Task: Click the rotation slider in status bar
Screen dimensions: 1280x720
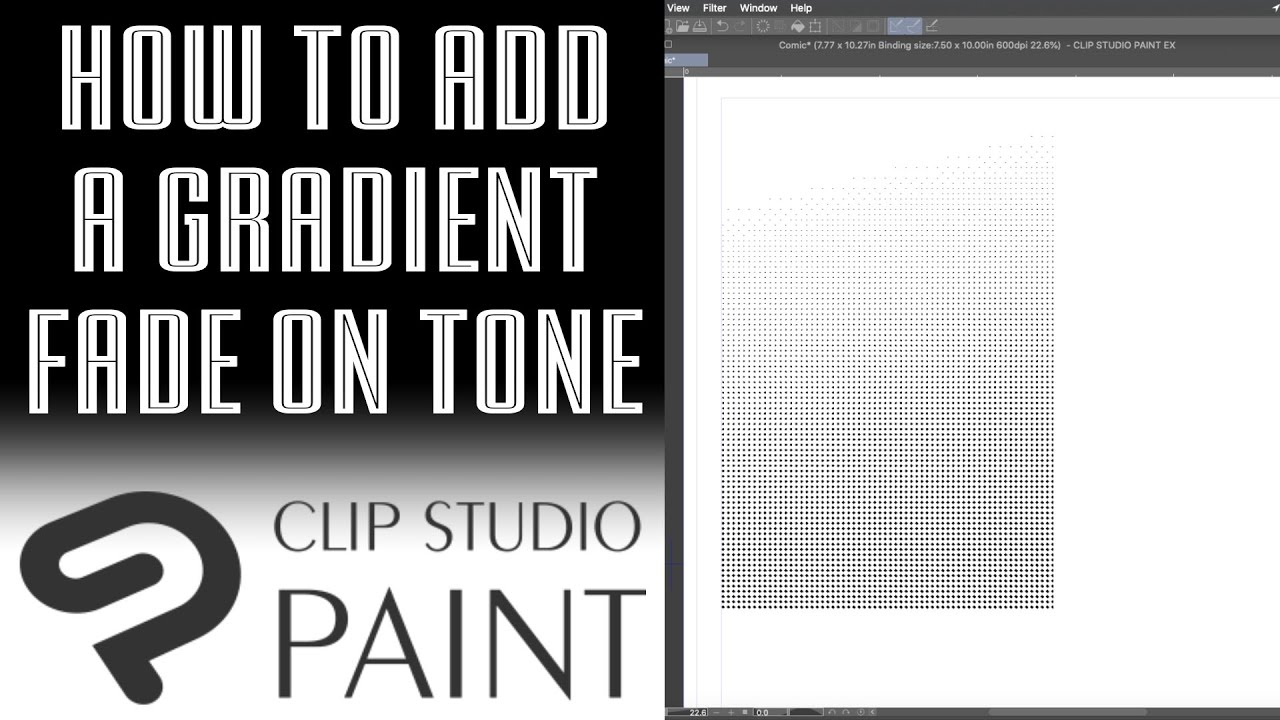Action: click(806, 712)
